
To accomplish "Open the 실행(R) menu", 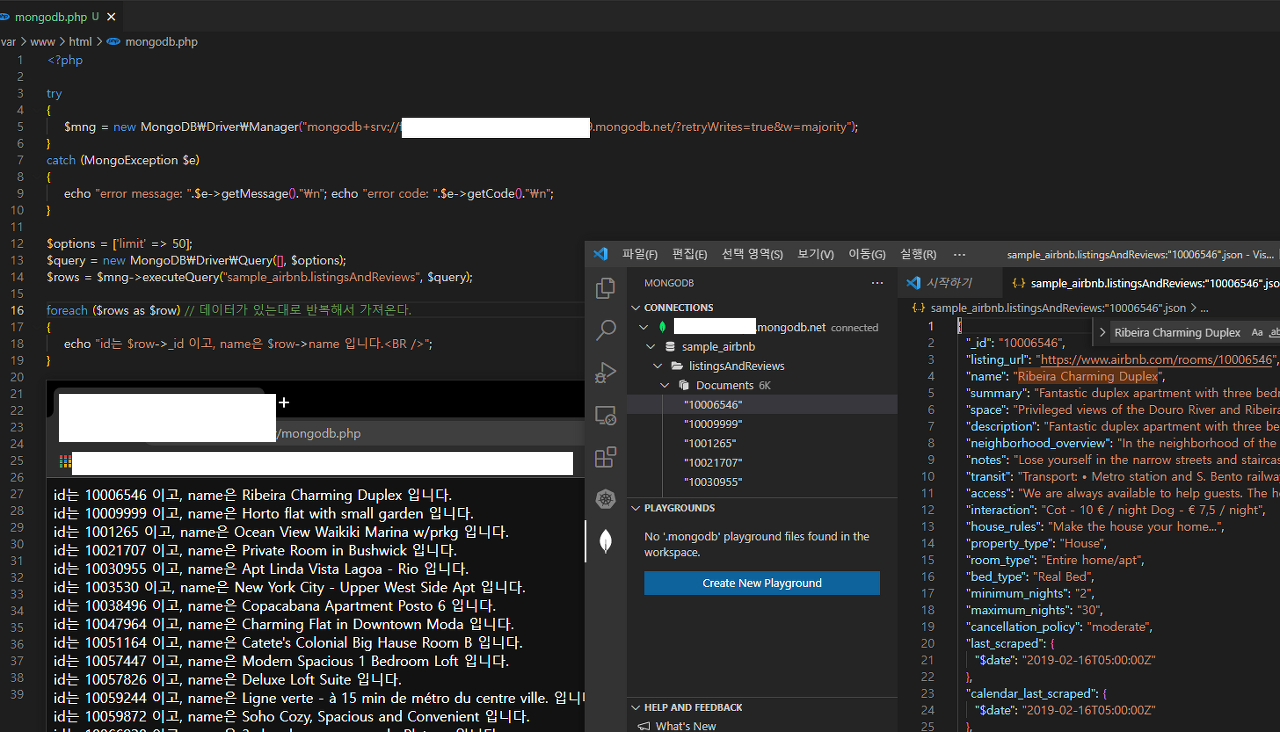I will coord(918,254).
